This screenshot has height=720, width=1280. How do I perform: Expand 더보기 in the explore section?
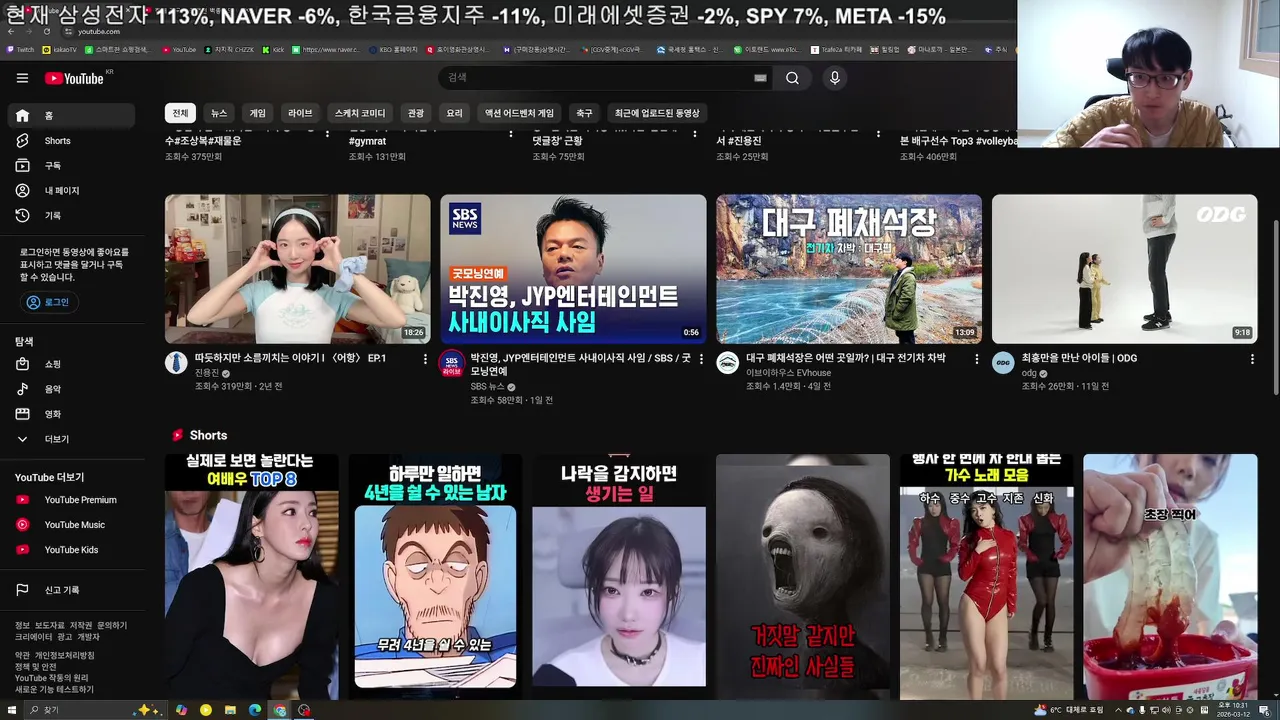(70, 439)
